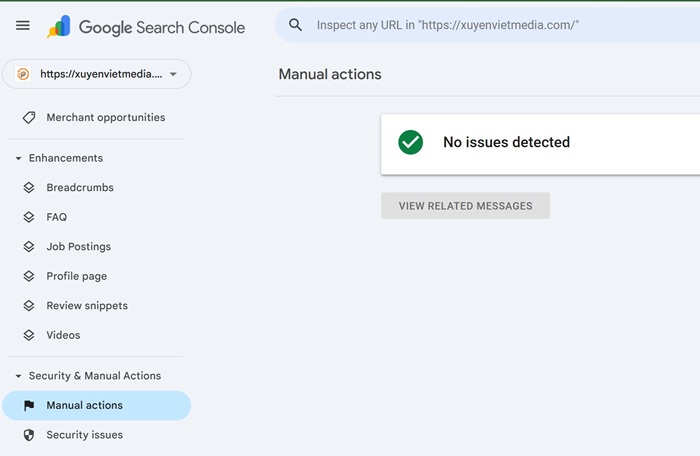Open the Breadcrumbs report
This screenshot has width=700, height=456.
click(x=96, y=188)
